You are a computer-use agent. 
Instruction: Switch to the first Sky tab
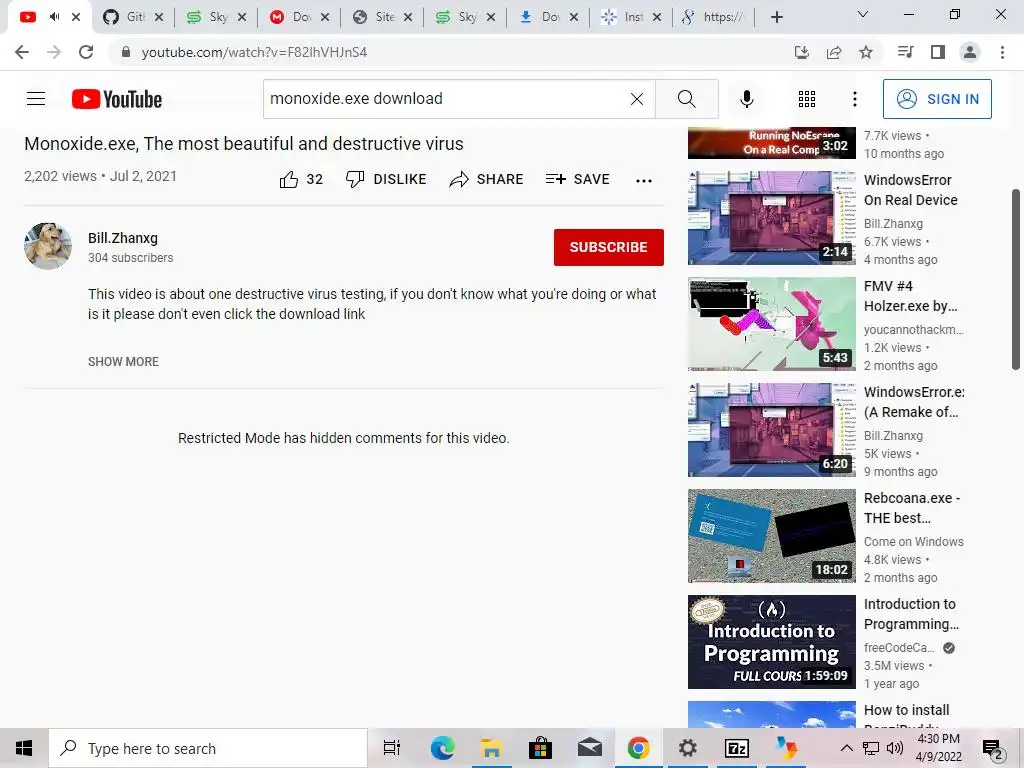point(216,17)
